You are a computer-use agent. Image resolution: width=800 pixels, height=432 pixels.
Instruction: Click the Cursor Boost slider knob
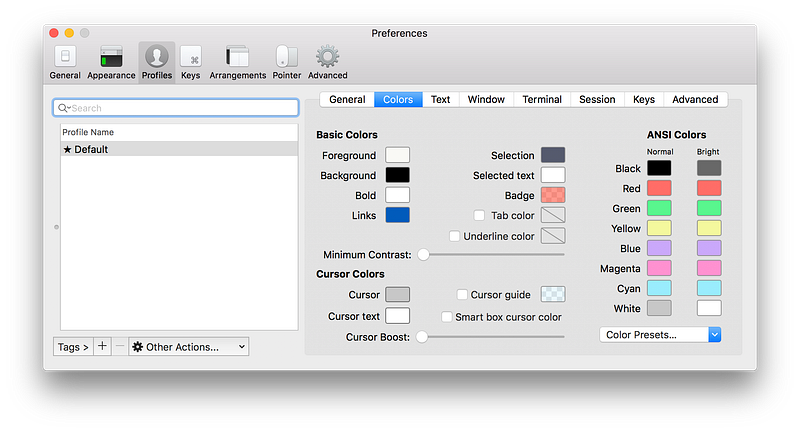tap(422, 337)
